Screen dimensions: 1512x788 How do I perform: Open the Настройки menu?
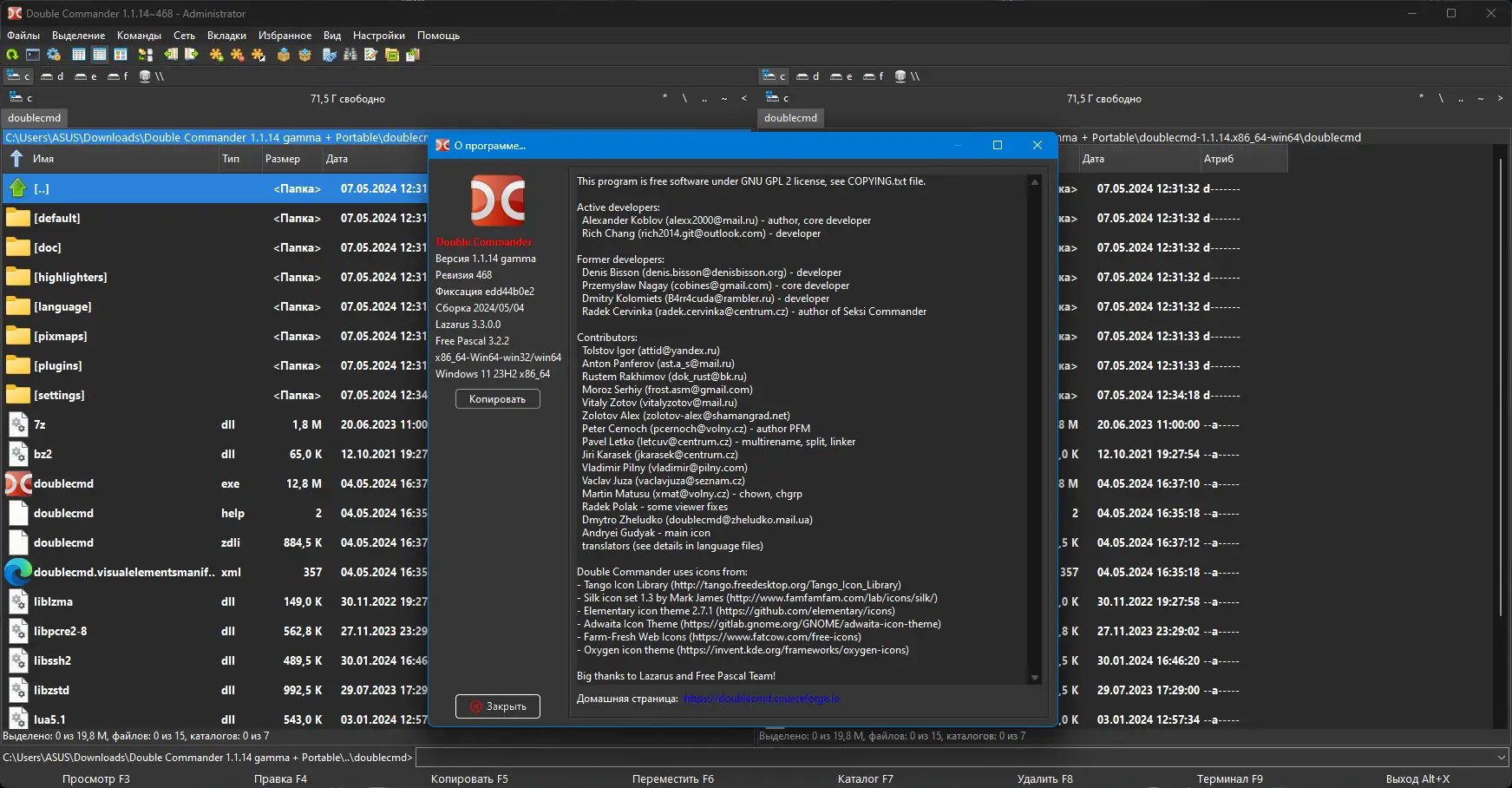click(x=378, y=36)
